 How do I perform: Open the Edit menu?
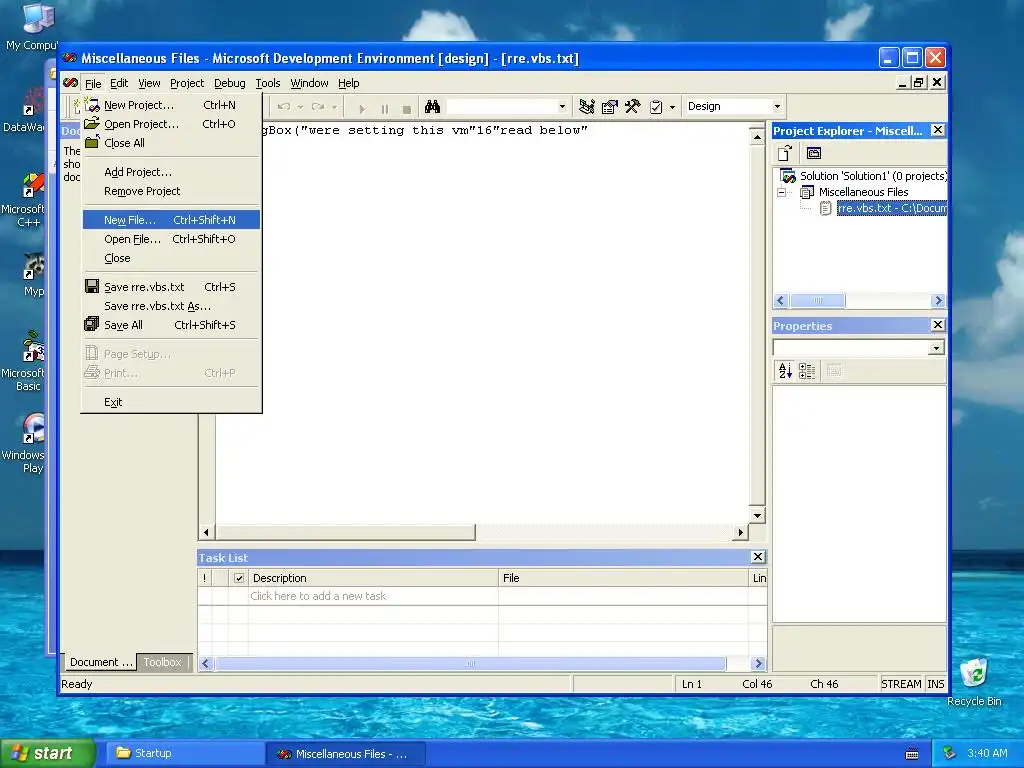[119, 83]
